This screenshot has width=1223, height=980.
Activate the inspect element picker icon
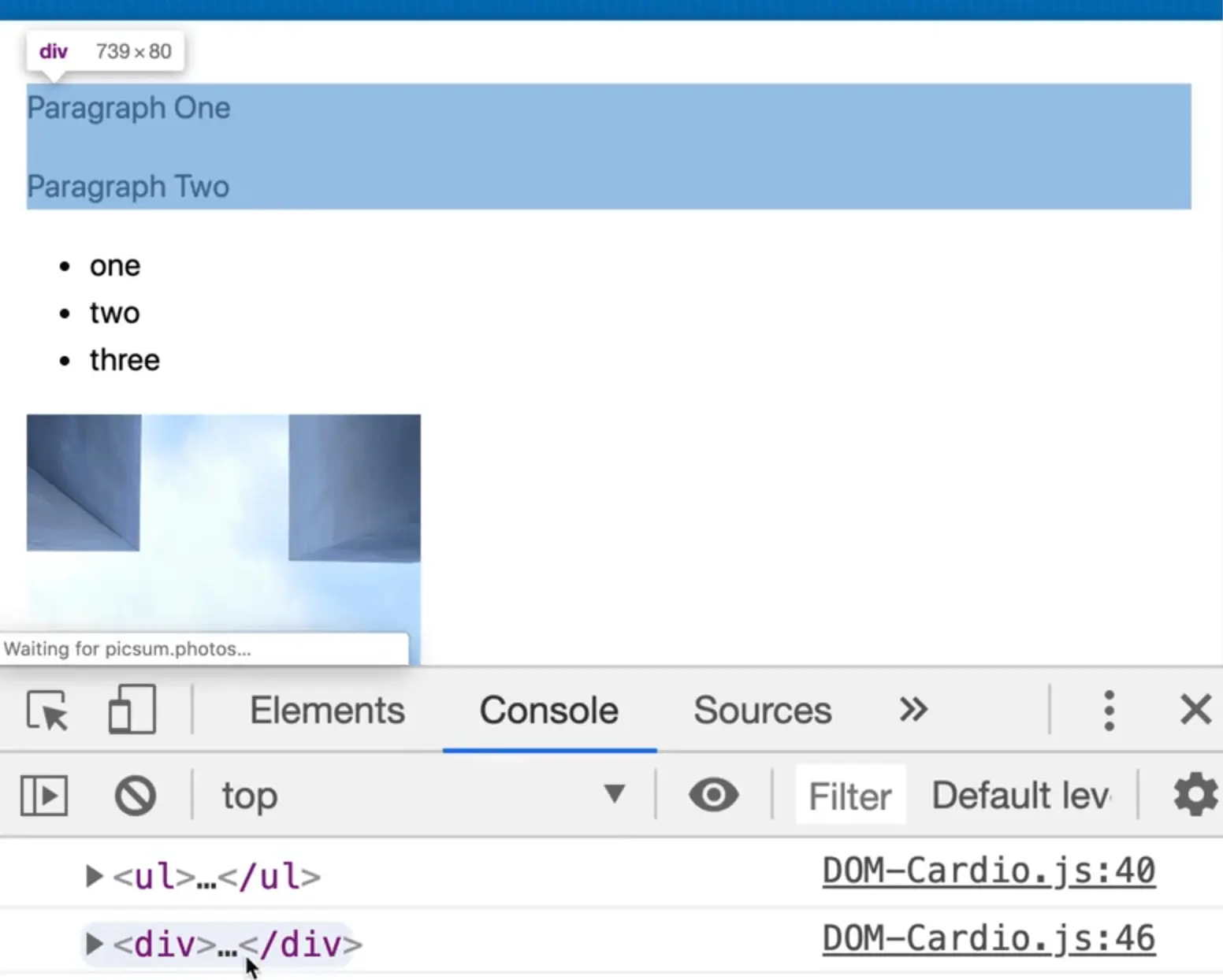[47, 711]
